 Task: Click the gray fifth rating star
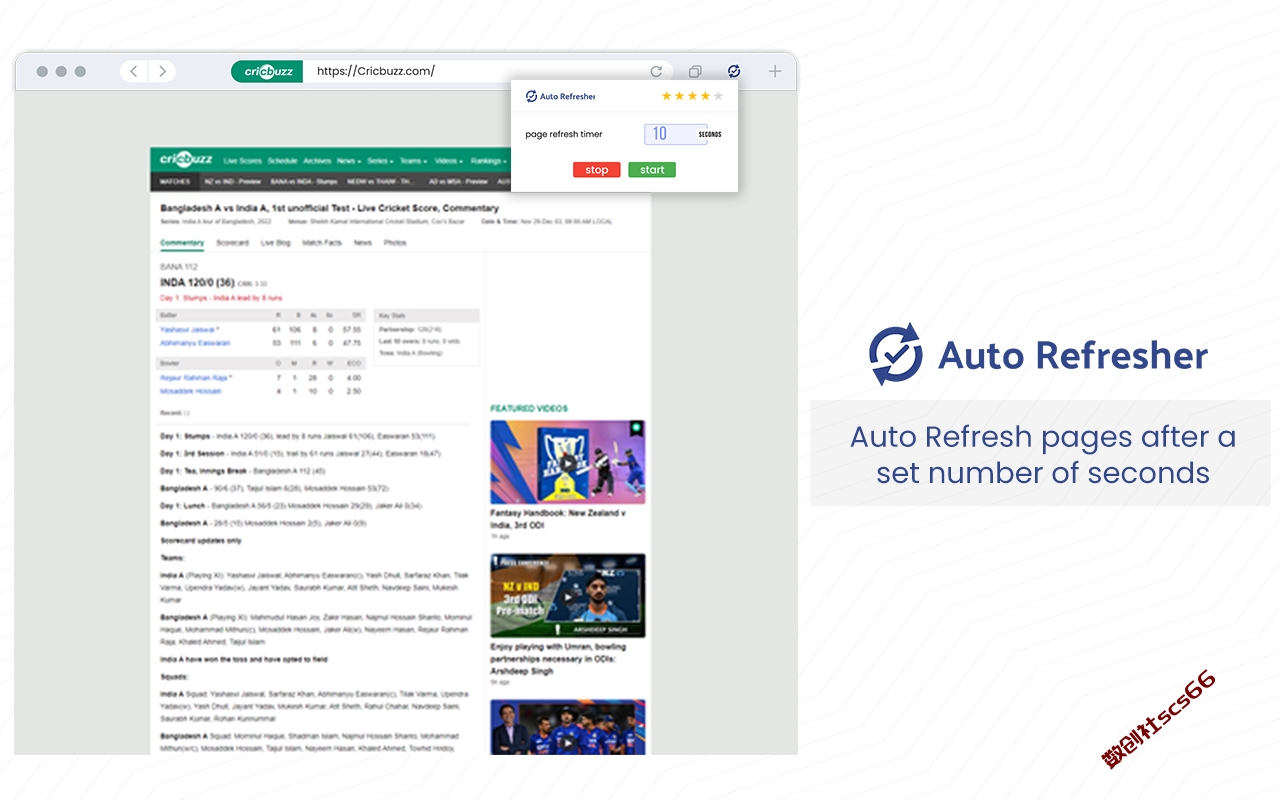[x=718, y=96]
